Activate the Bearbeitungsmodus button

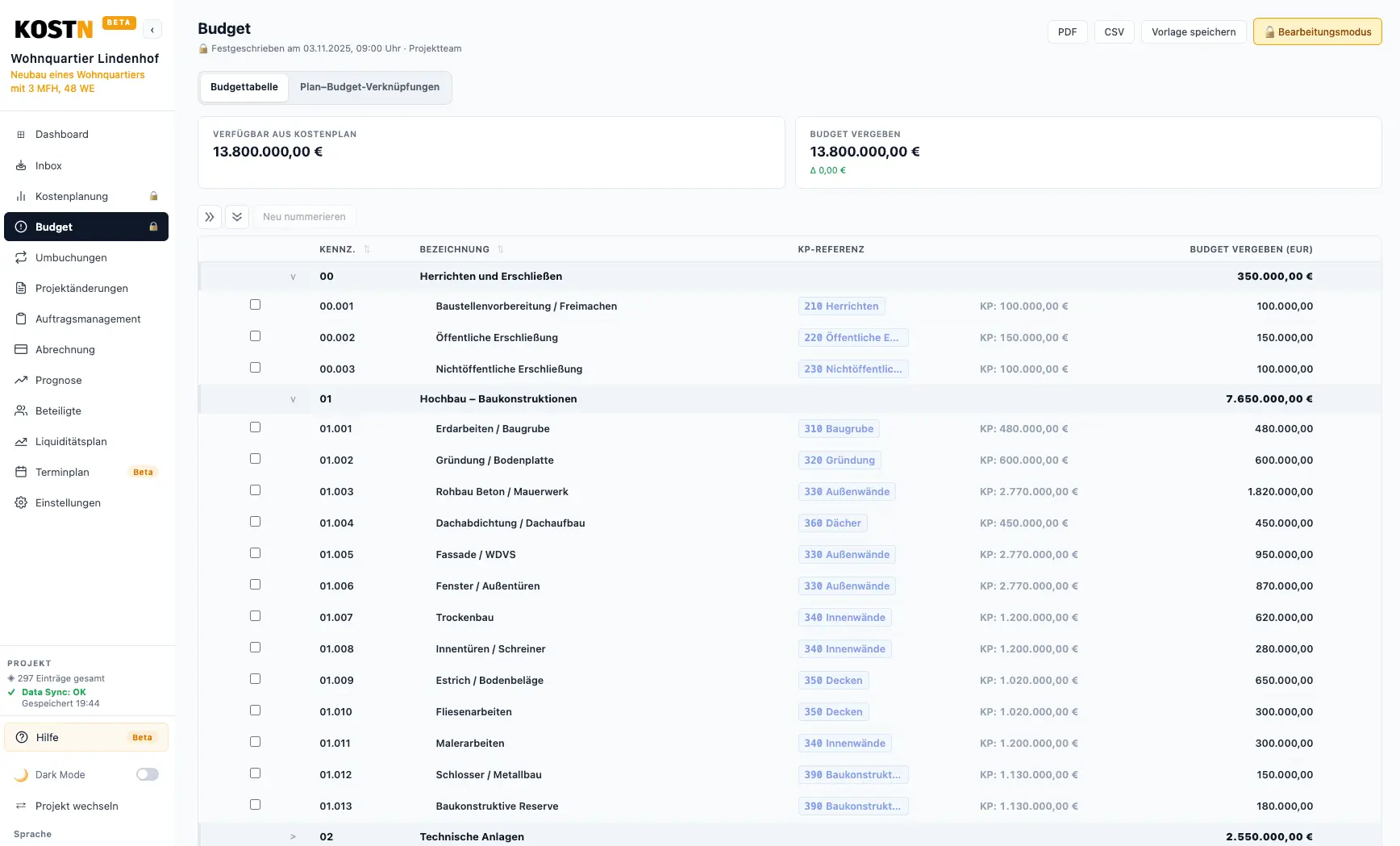[x=1318, y=32]
